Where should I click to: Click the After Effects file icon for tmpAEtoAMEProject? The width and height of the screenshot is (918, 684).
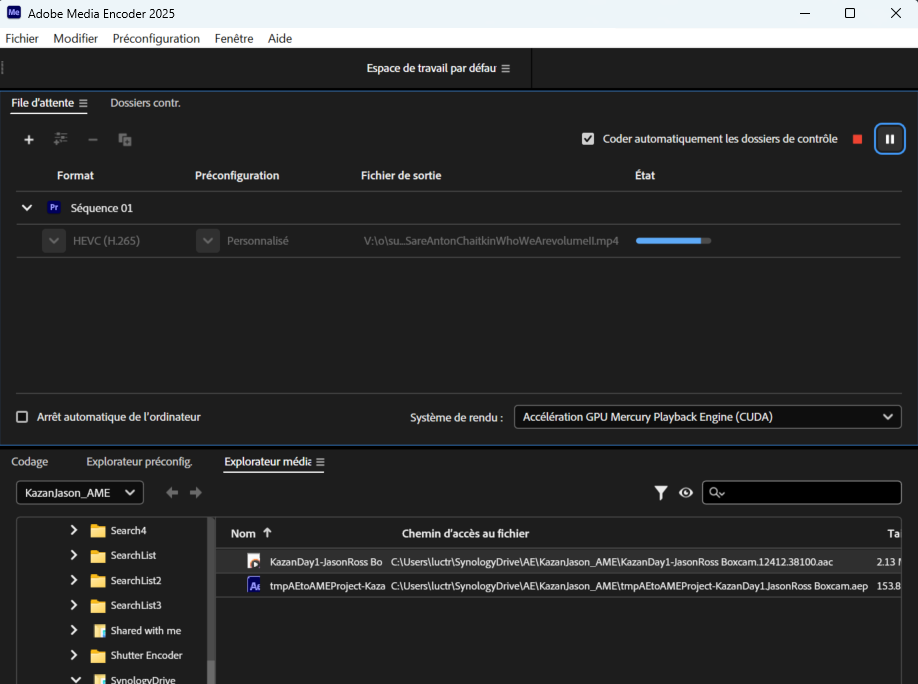pos(254,586)
